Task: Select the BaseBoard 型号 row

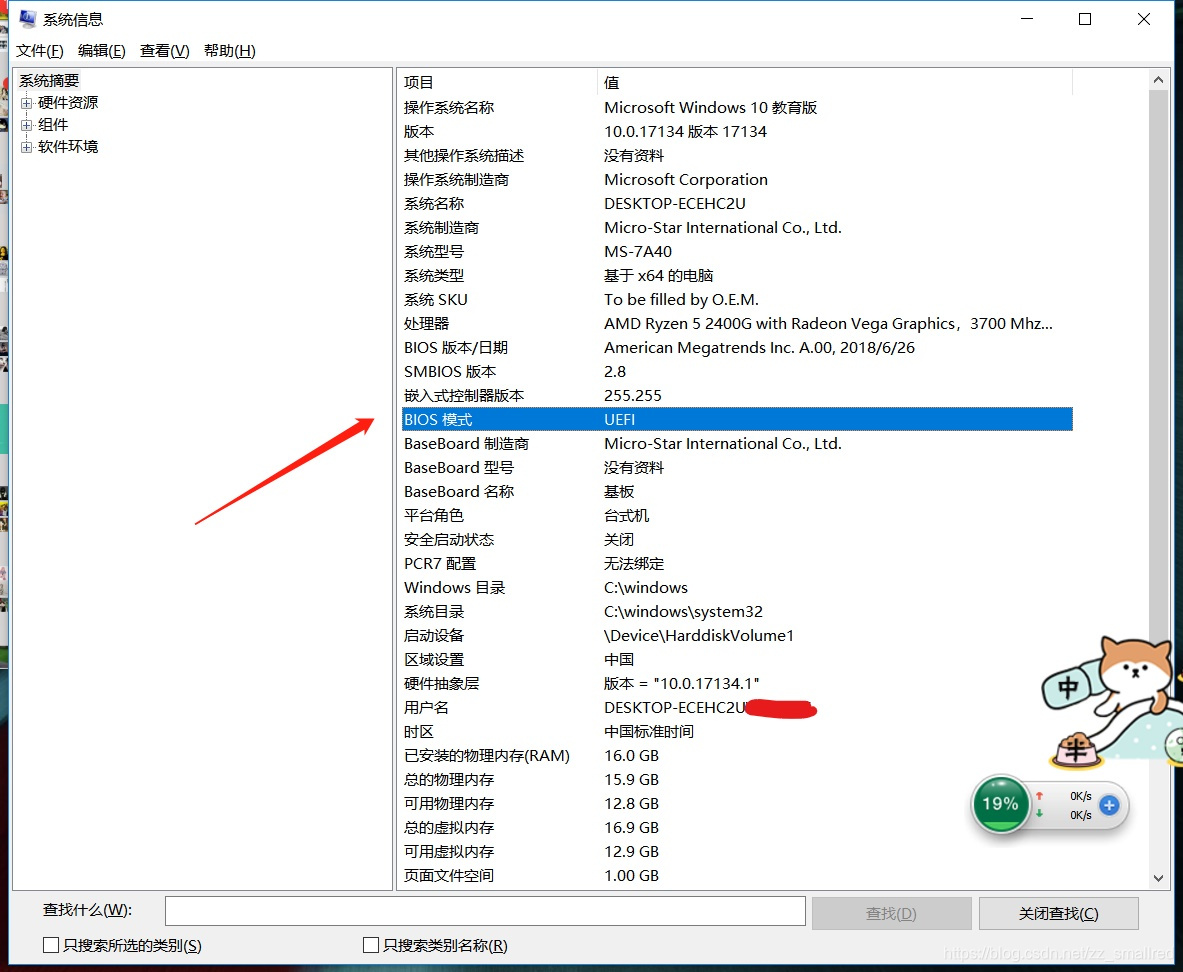Action: pyautogui.click(x=737, y=468)
